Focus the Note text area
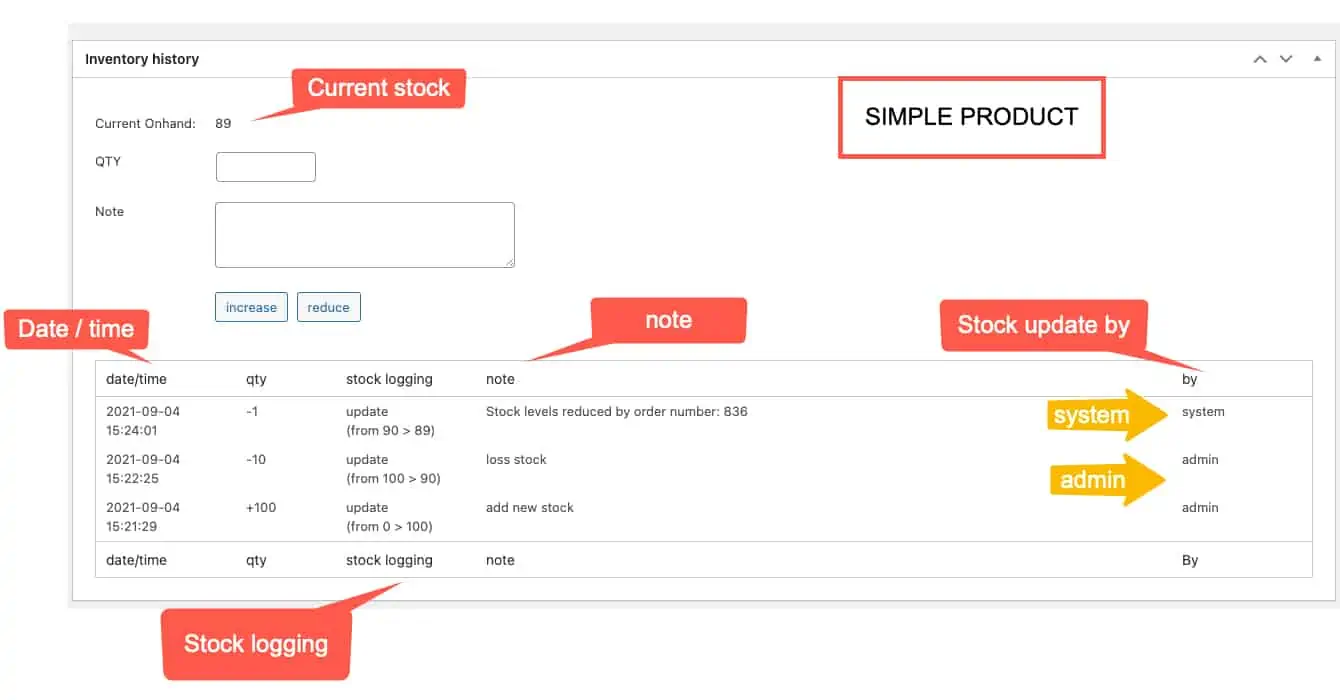Image resolution: width=1340 pixels, height=700 pixels. pos(364,235)
